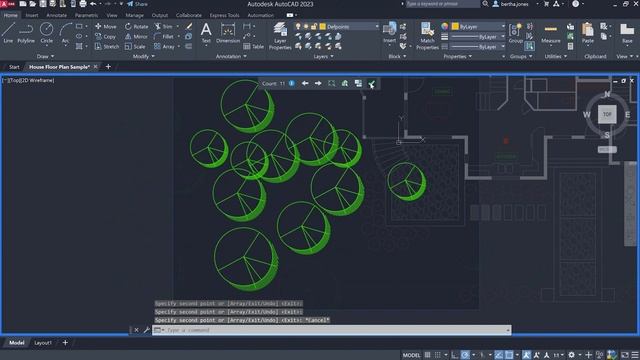Toggle grid display in status bar
Screen dimensions: 640x360
427,355
